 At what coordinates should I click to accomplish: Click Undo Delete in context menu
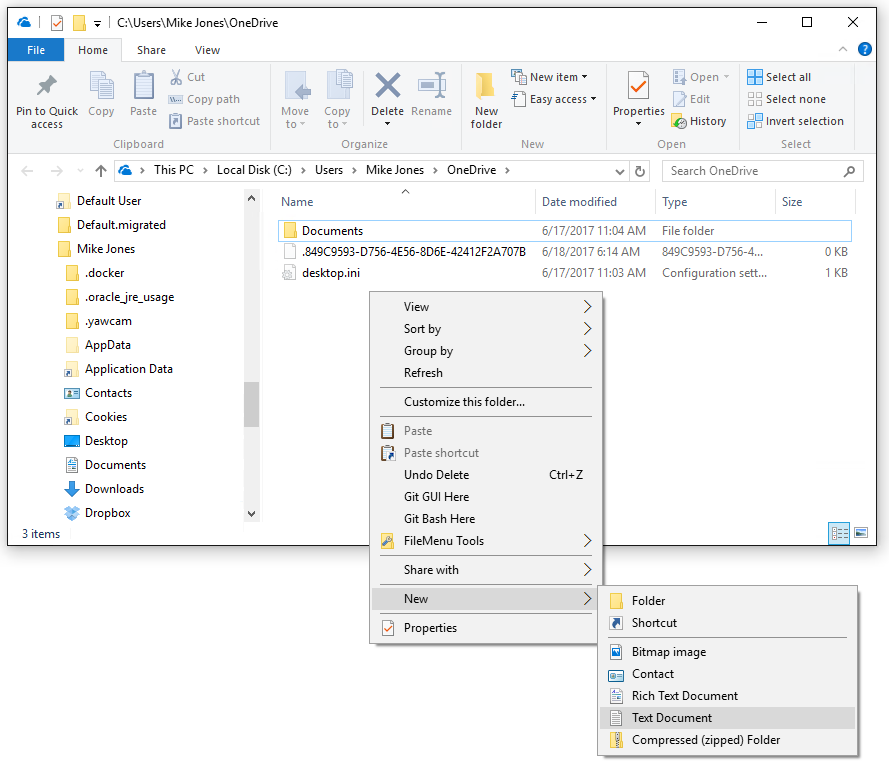(x=485, y=475)
